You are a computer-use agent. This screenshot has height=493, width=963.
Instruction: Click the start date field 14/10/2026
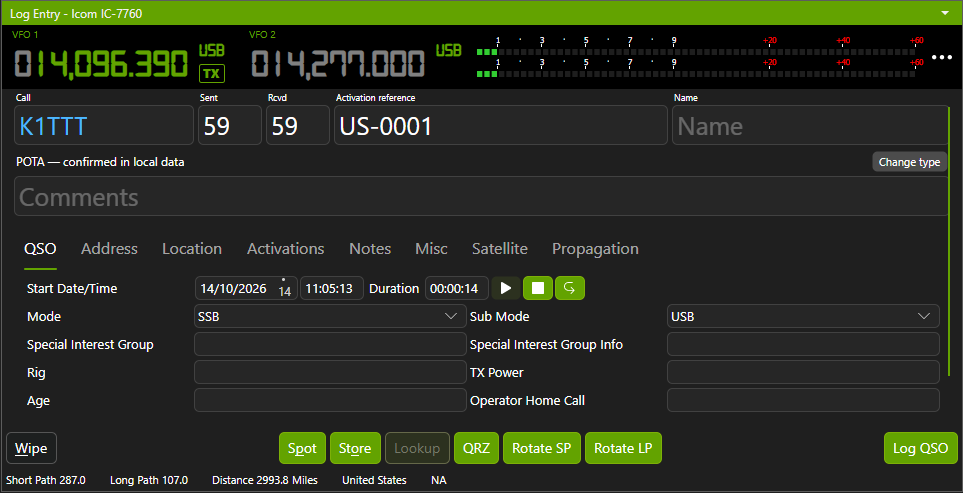tap(246, 288)
